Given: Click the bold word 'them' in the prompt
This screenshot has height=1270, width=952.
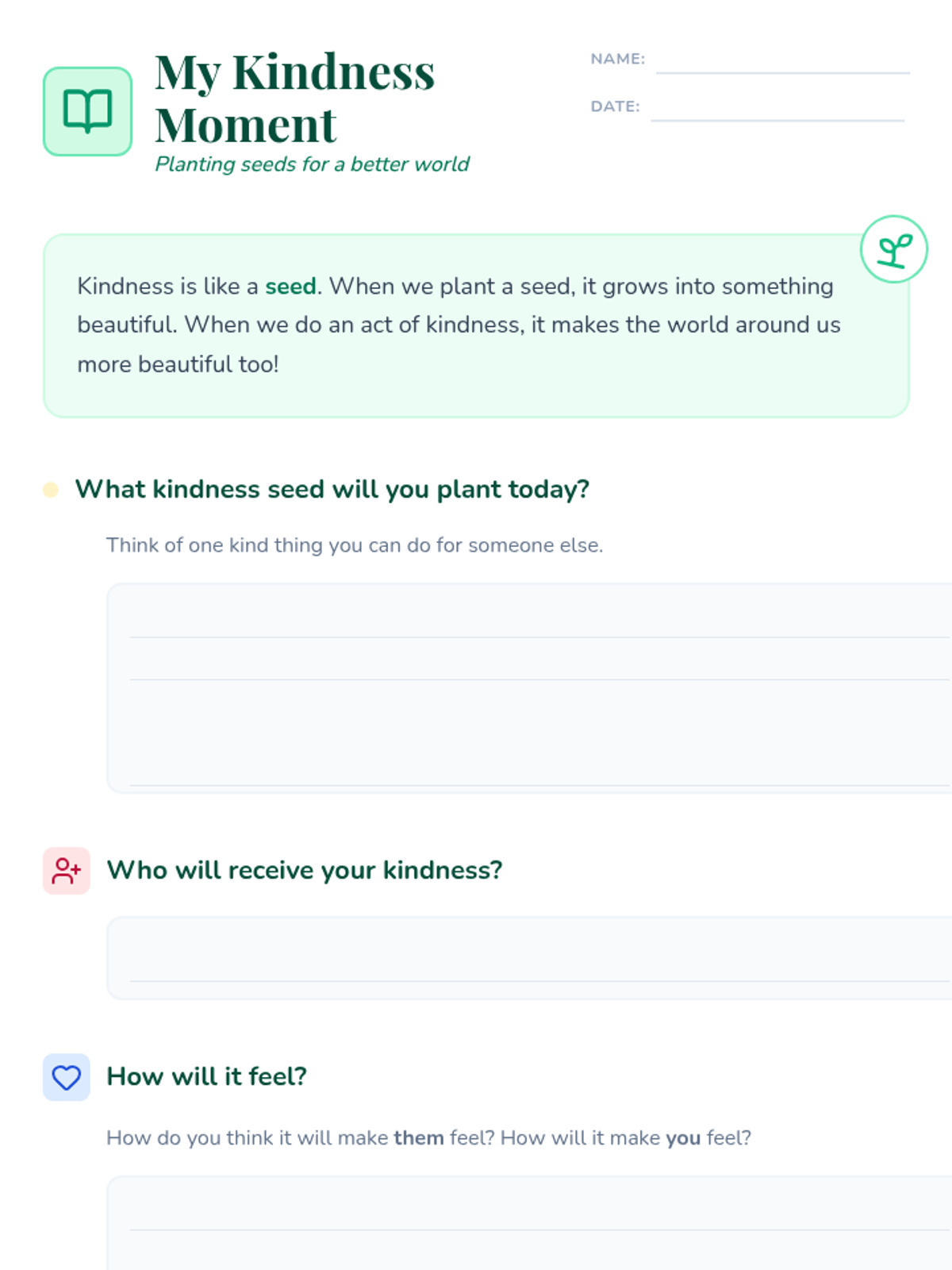Looking at the screenshot, I should 418,1137.
